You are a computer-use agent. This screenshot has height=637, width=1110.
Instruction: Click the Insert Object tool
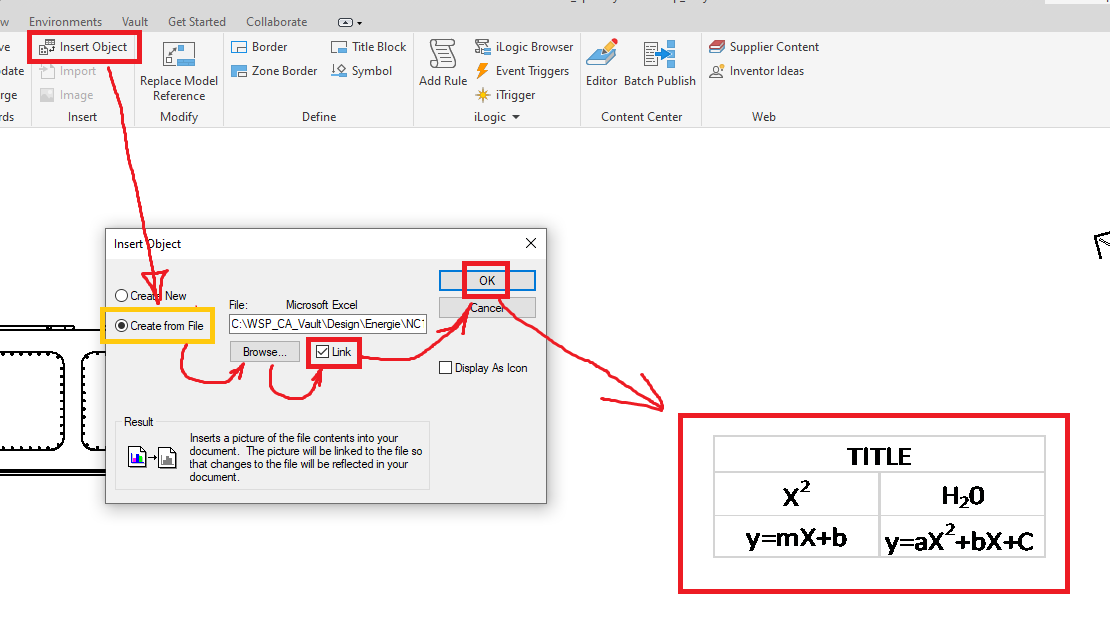84,46
